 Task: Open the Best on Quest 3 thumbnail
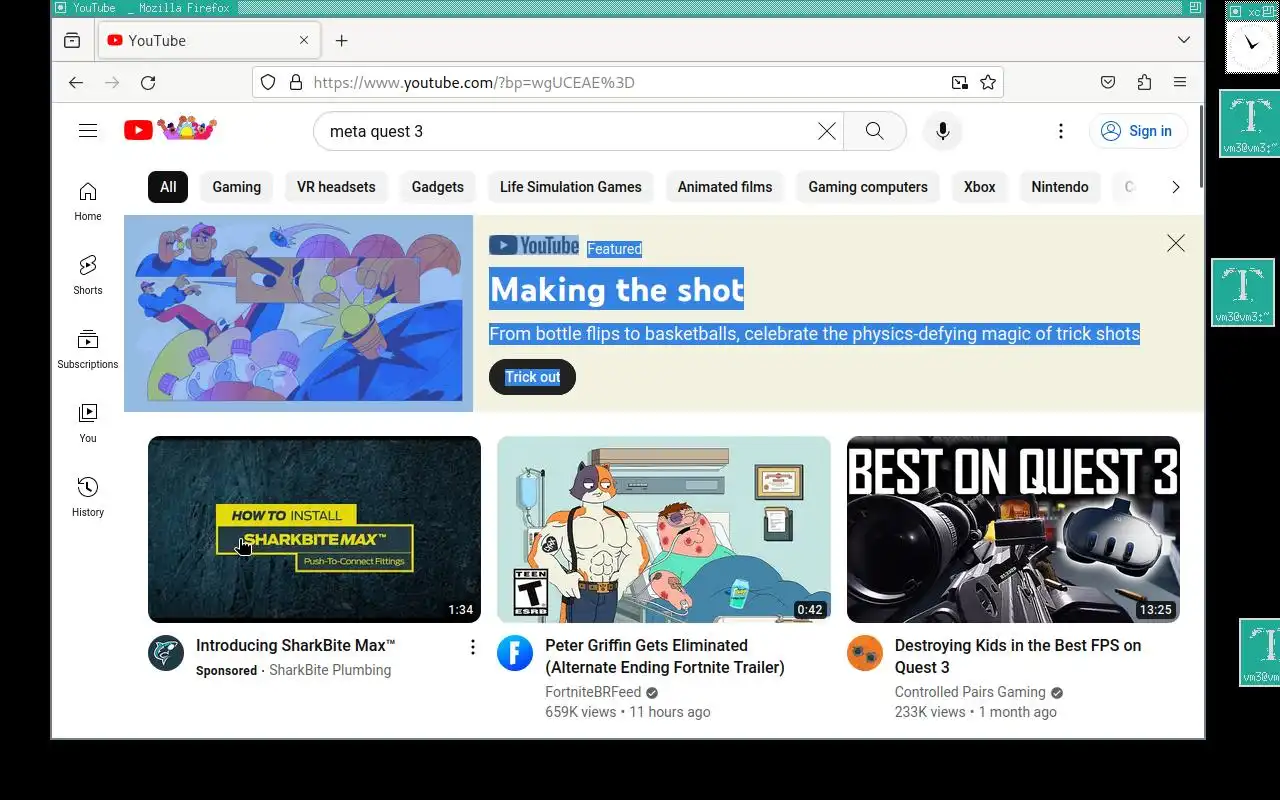point(1013,529)
